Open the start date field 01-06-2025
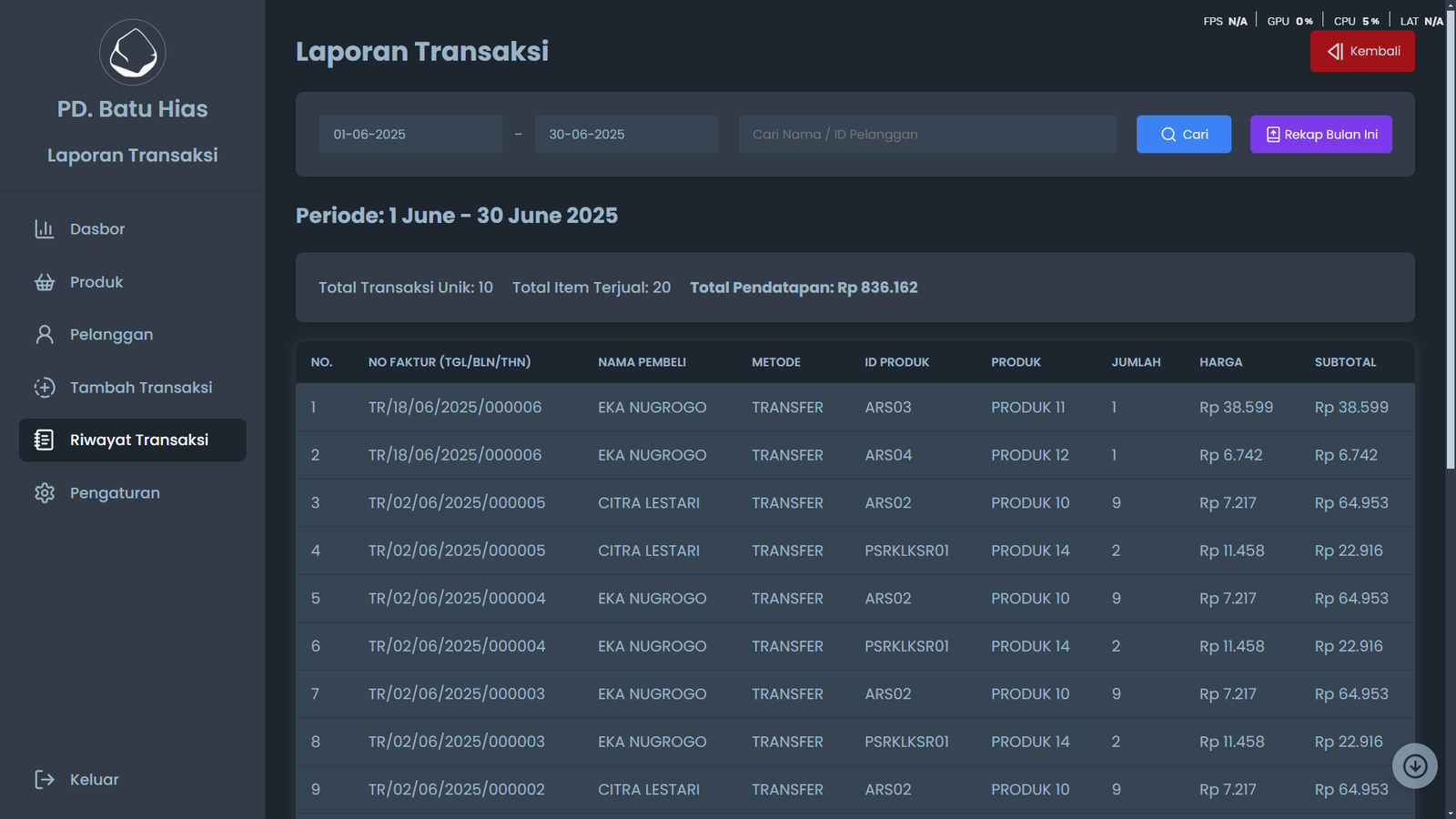Image resolution: width=1456 pixels, height=819 pixels. tap(410, 135)
